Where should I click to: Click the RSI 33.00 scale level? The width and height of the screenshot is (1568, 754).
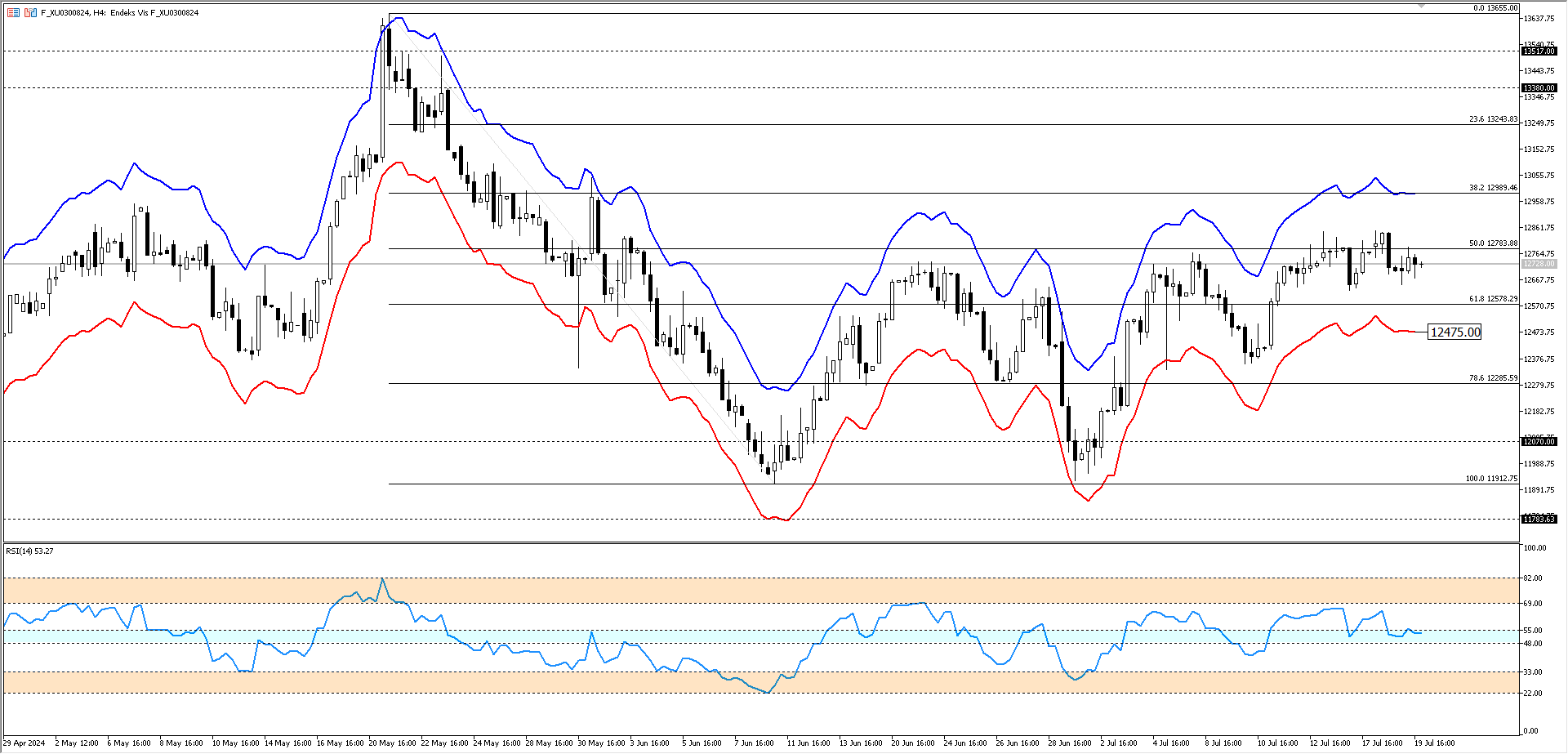coord(1533,672)
